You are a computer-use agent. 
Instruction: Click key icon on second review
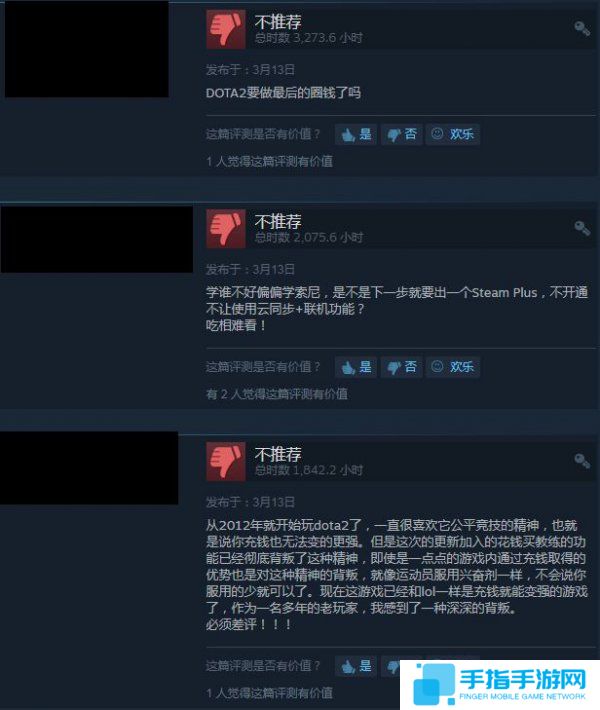(582, 228)
